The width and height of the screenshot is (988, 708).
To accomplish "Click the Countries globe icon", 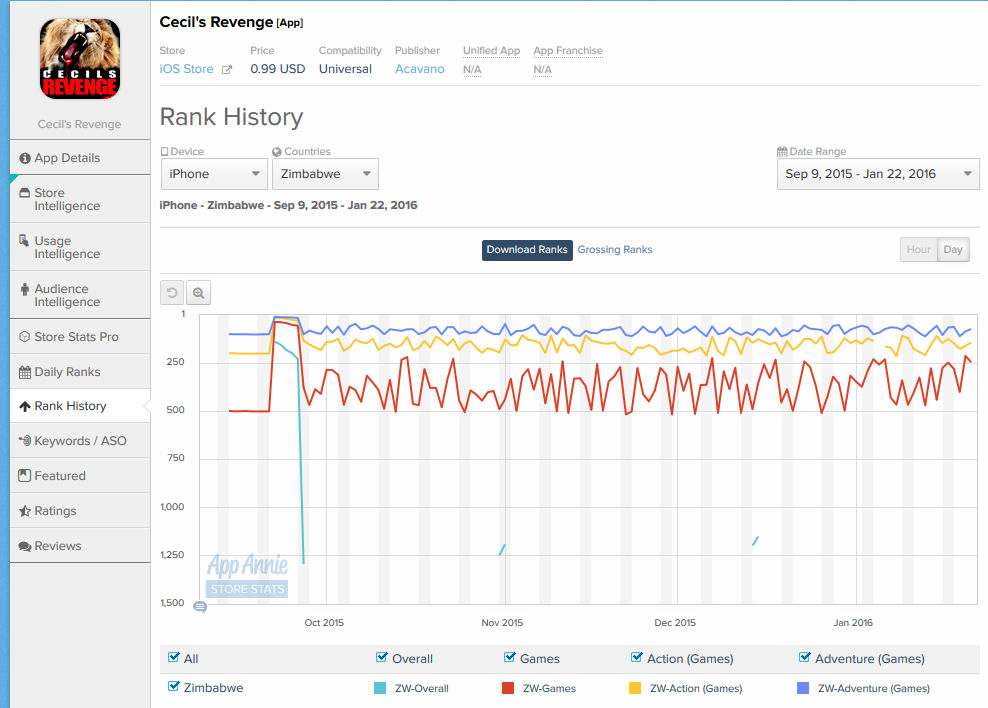I will [x=277, y=152].
